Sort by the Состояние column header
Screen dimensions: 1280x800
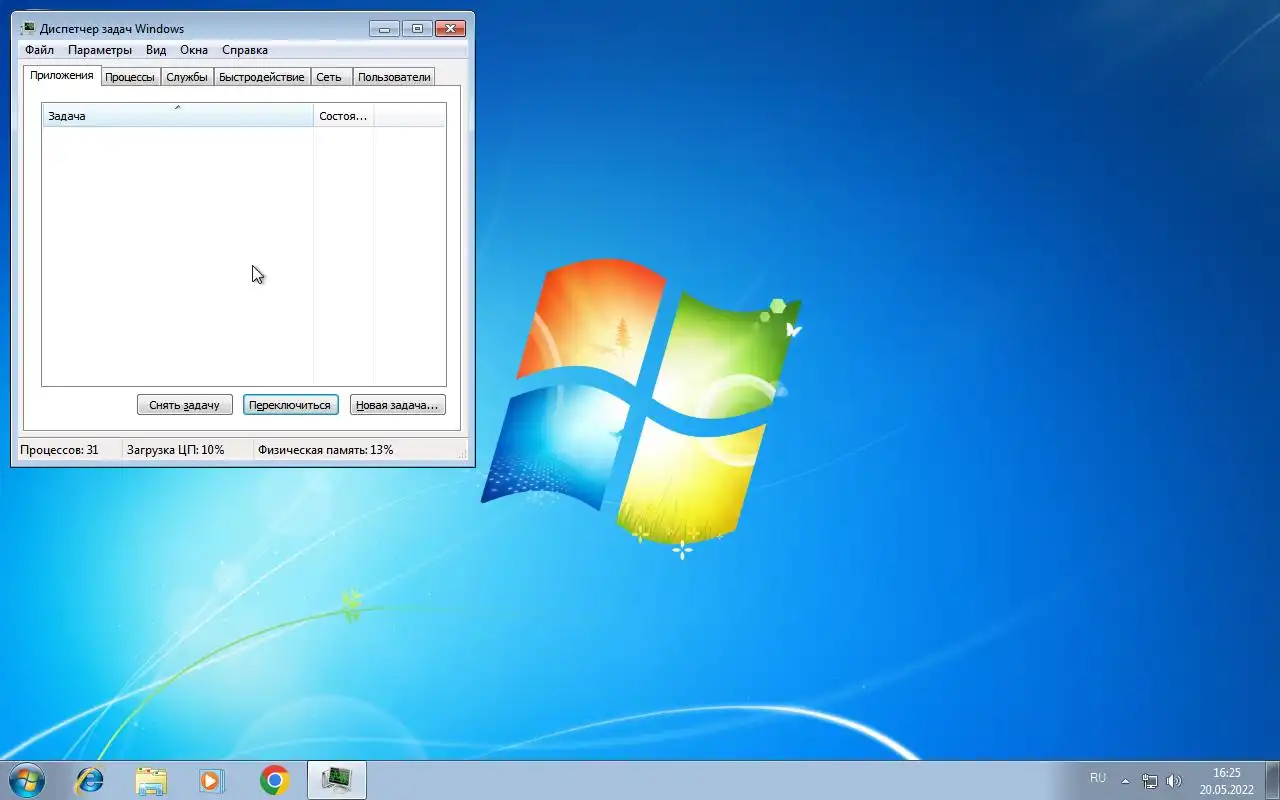click(343, 116)
